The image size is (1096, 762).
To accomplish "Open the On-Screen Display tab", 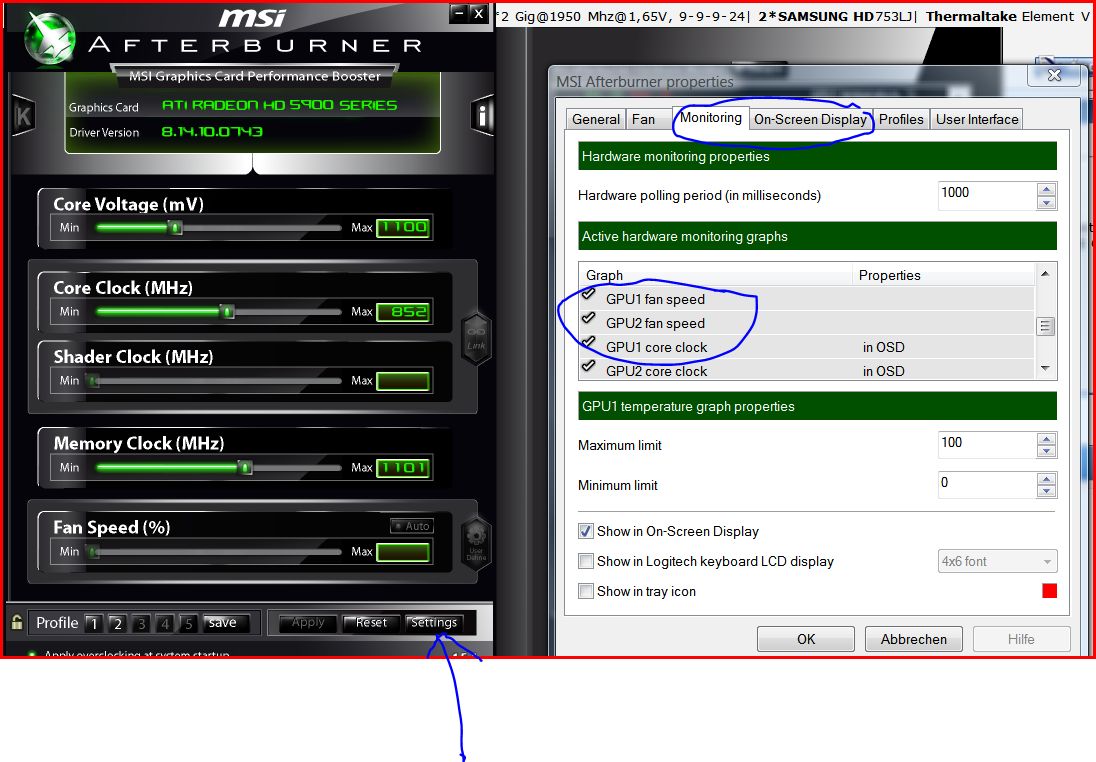I will [811, 120].
